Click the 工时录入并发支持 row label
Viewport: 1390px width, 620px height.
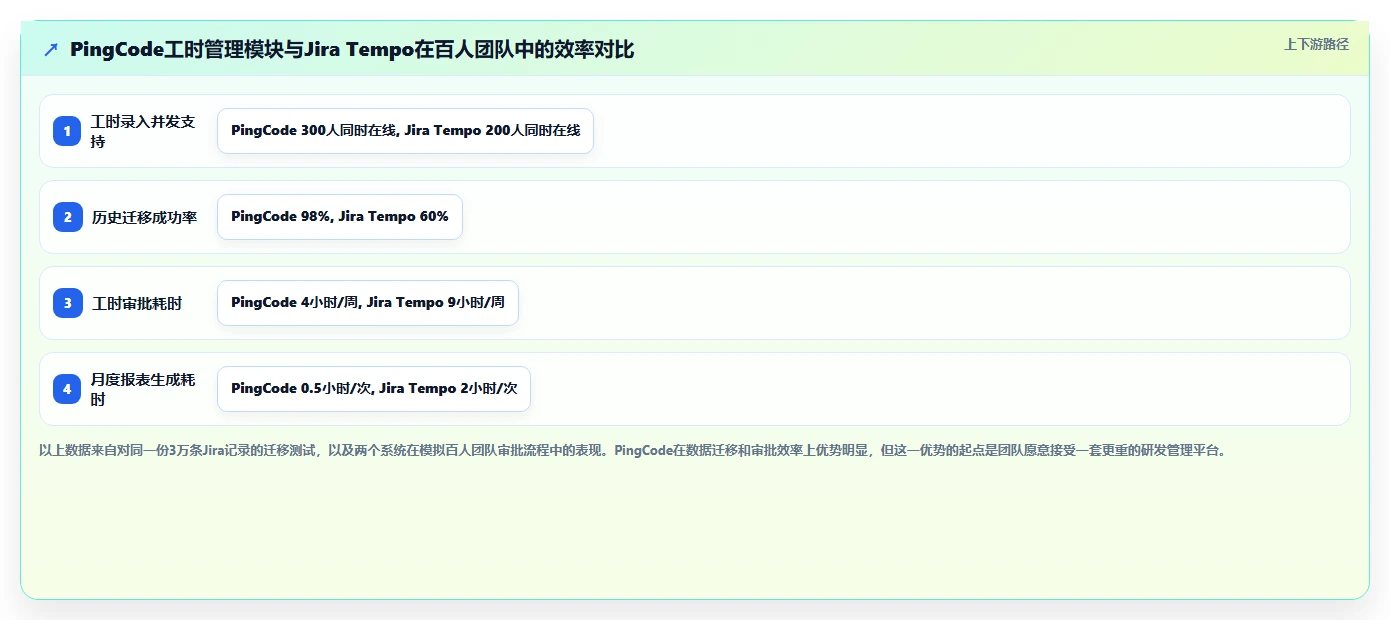pos(144,131)
